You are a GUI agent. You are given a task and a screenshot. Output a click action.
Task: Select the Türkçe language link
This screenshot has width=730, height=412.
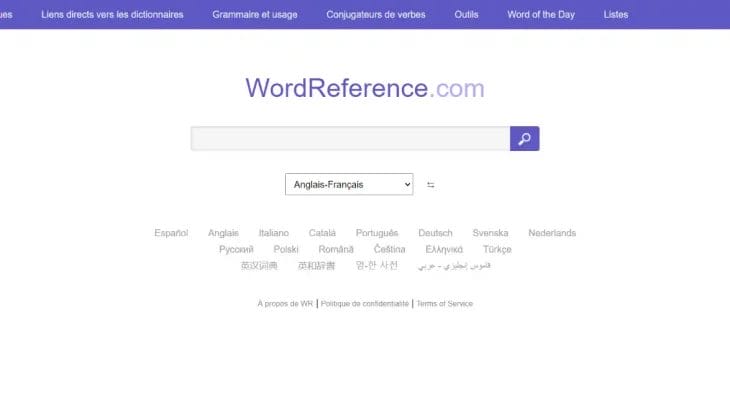point(497,249)
